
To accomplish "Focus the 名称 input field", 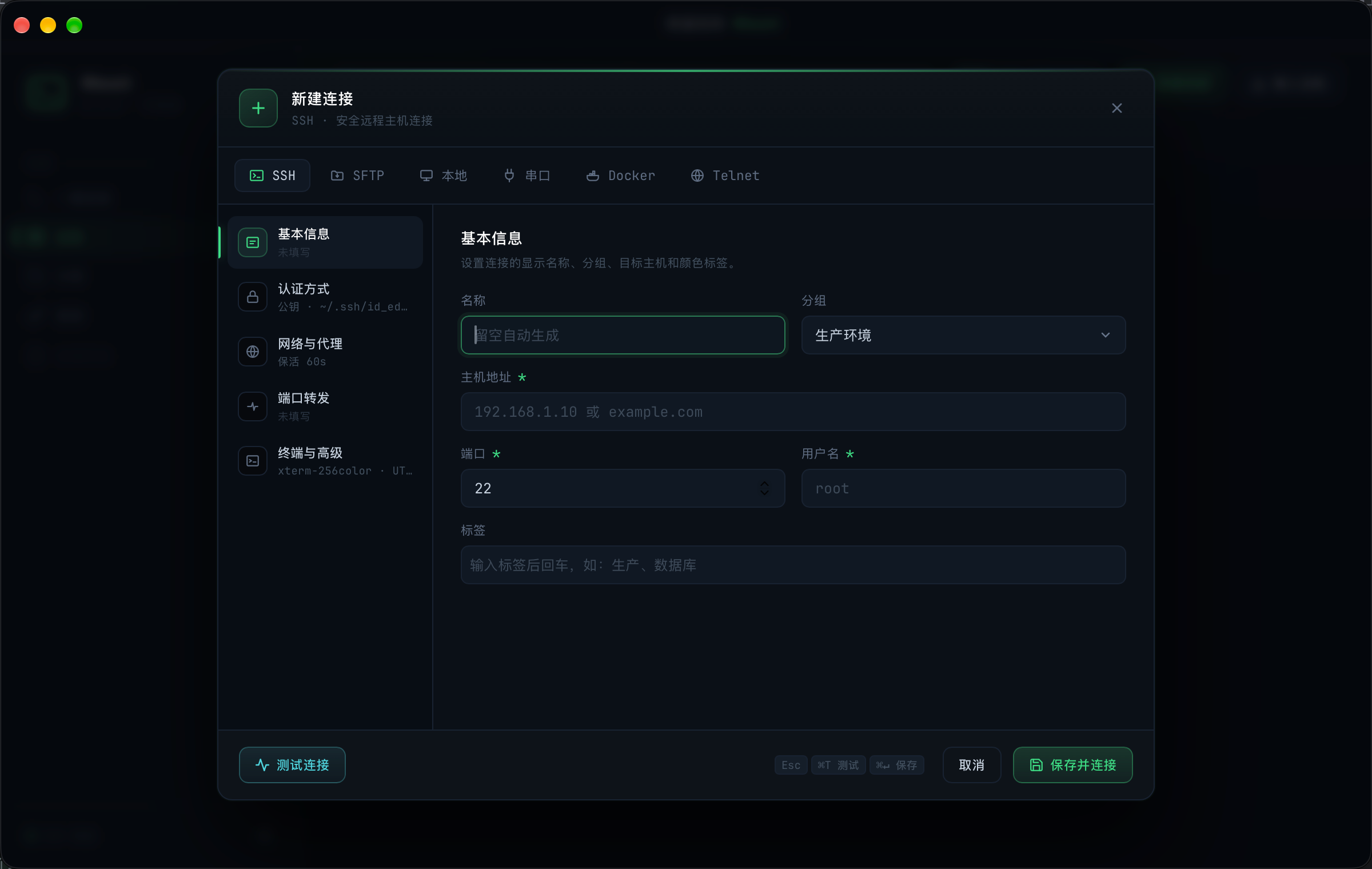I will click(623, 335).
